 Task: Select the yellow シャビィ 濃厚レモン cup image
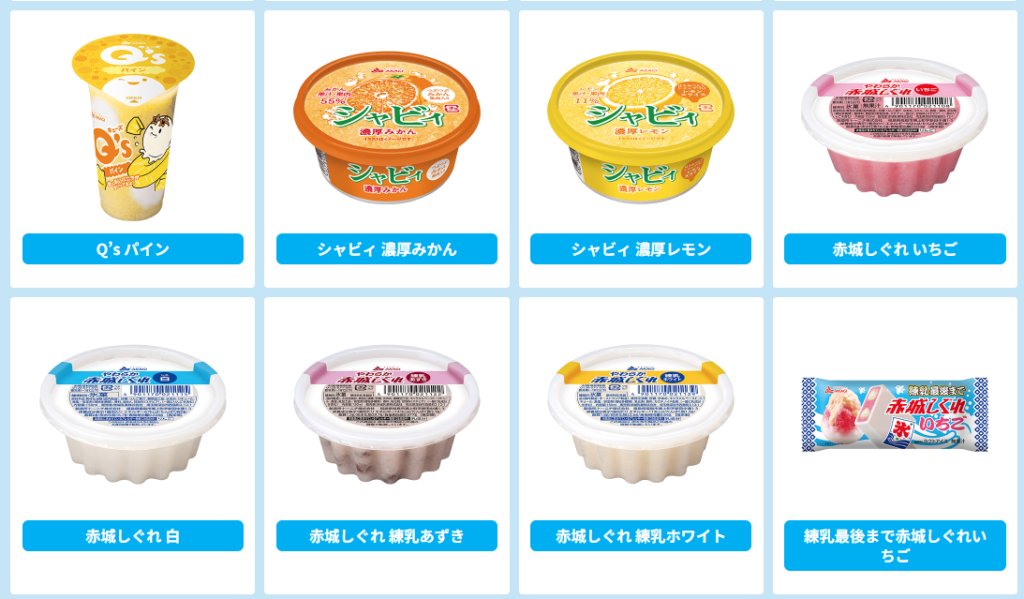tap(641, 128)
